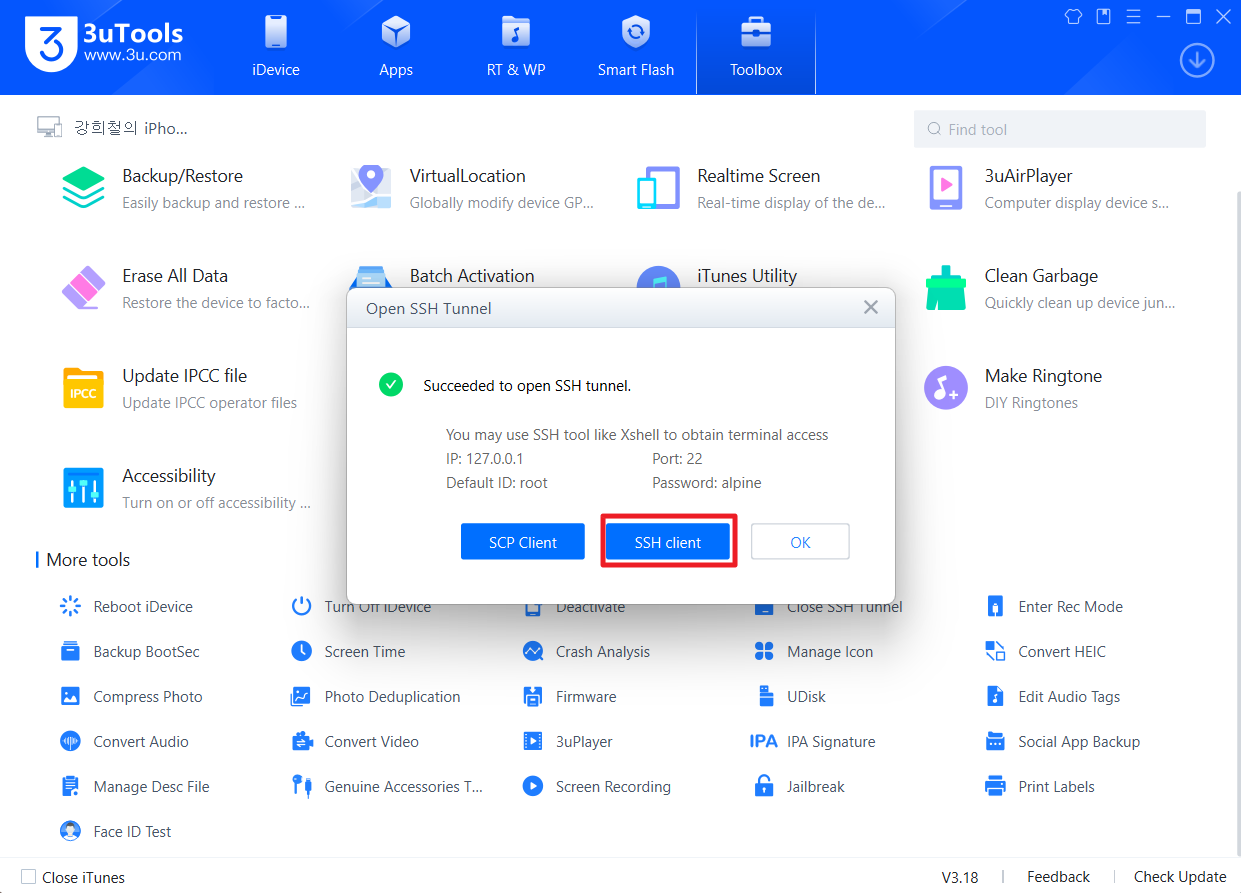Open the Clean Garbage broom icon
This screenshot has width=1241, height=893.
[x=946, y=288]
